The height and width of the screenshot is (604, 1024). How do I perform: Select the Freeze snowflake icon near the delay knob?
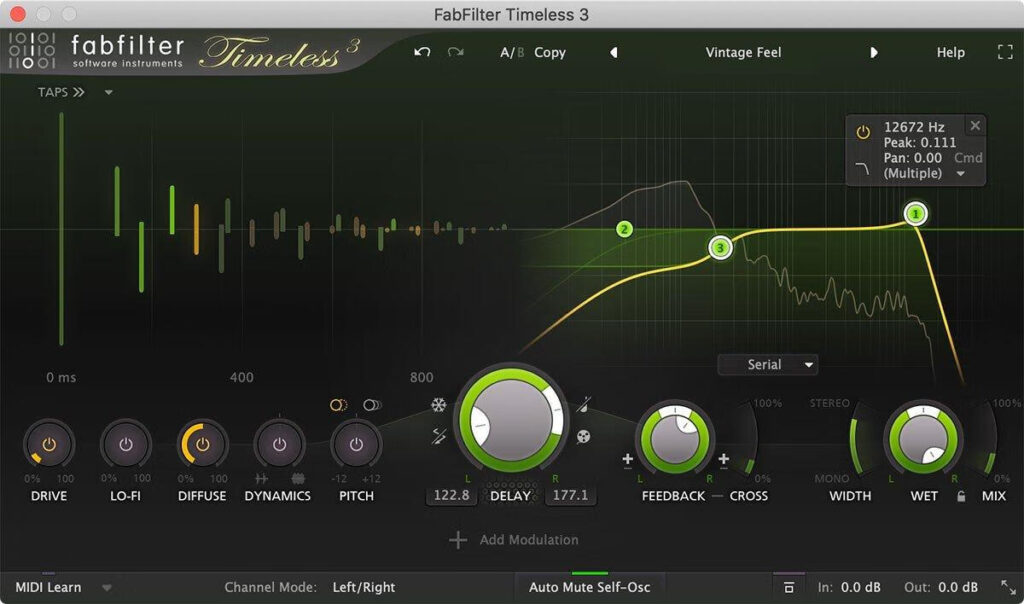pos(438,403)
